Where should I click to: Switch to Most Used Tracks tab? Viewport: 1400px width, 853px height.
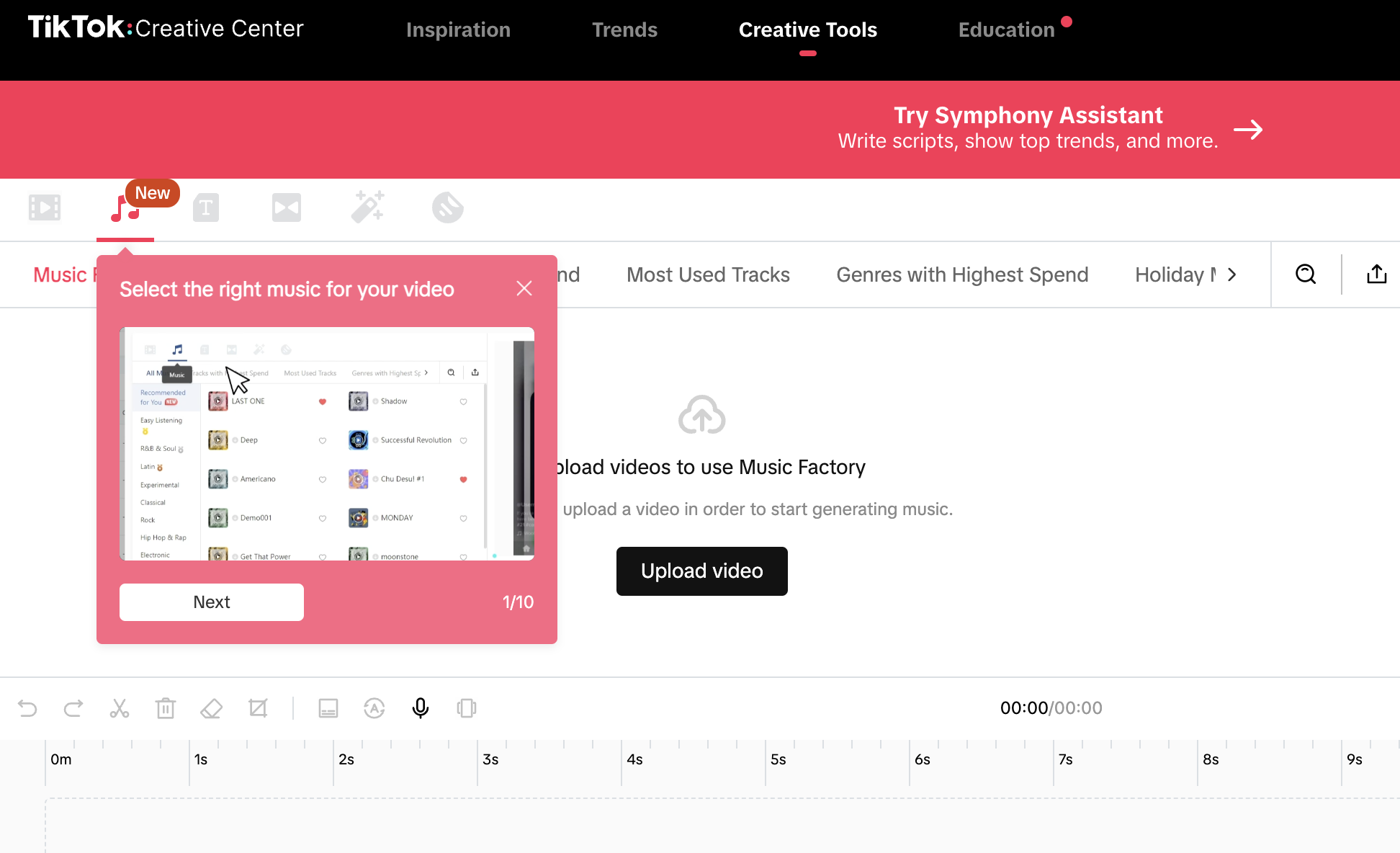coord(708,274)
